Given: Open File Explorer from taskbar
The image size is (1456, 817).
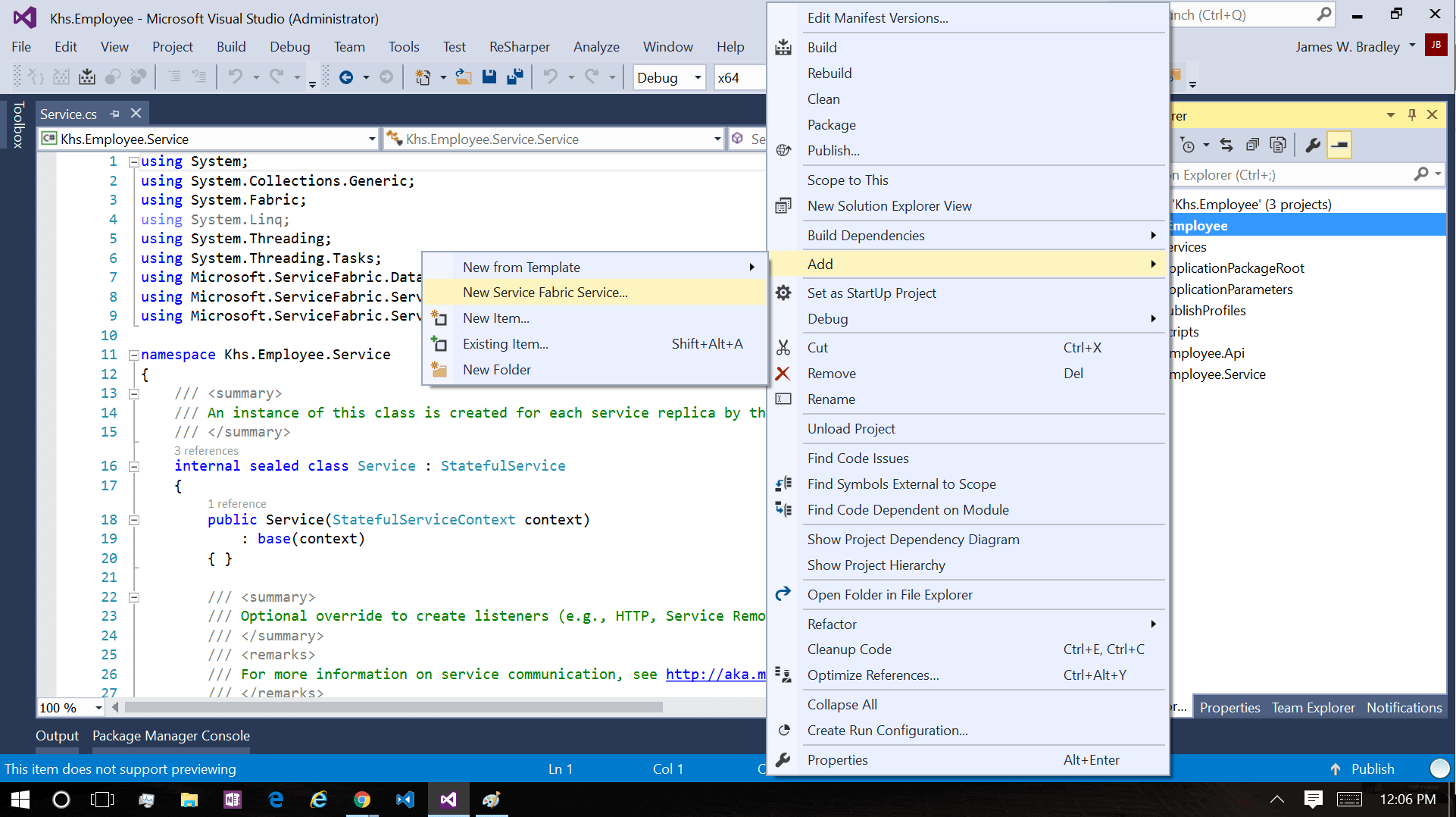Looking at the screenshot, I should [189, 800].
